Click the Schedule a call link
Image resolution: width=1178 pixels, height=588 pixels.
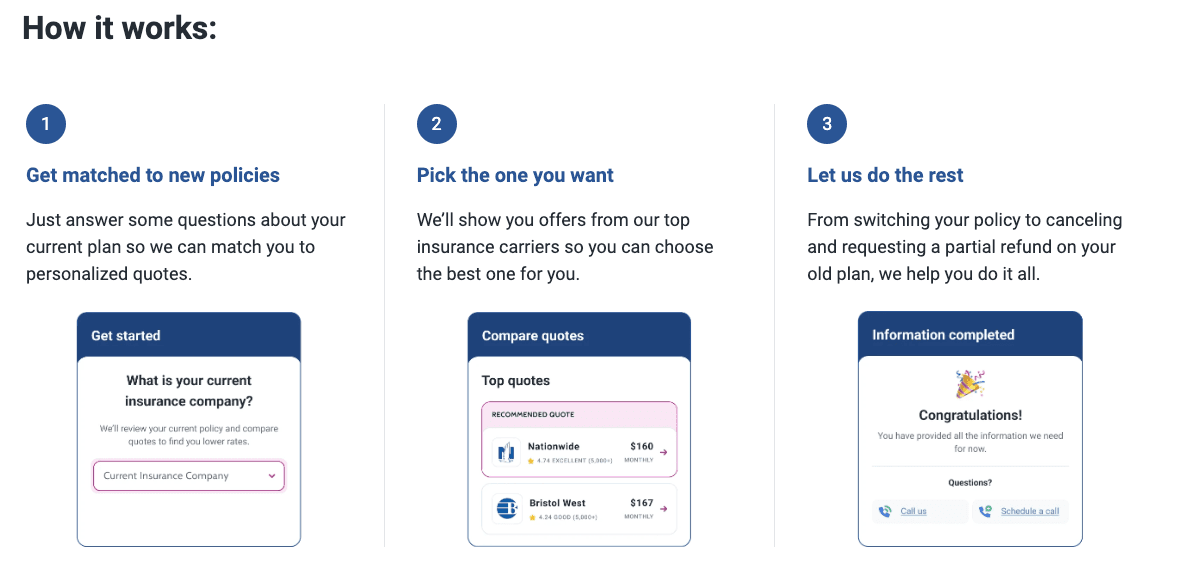1028,511
